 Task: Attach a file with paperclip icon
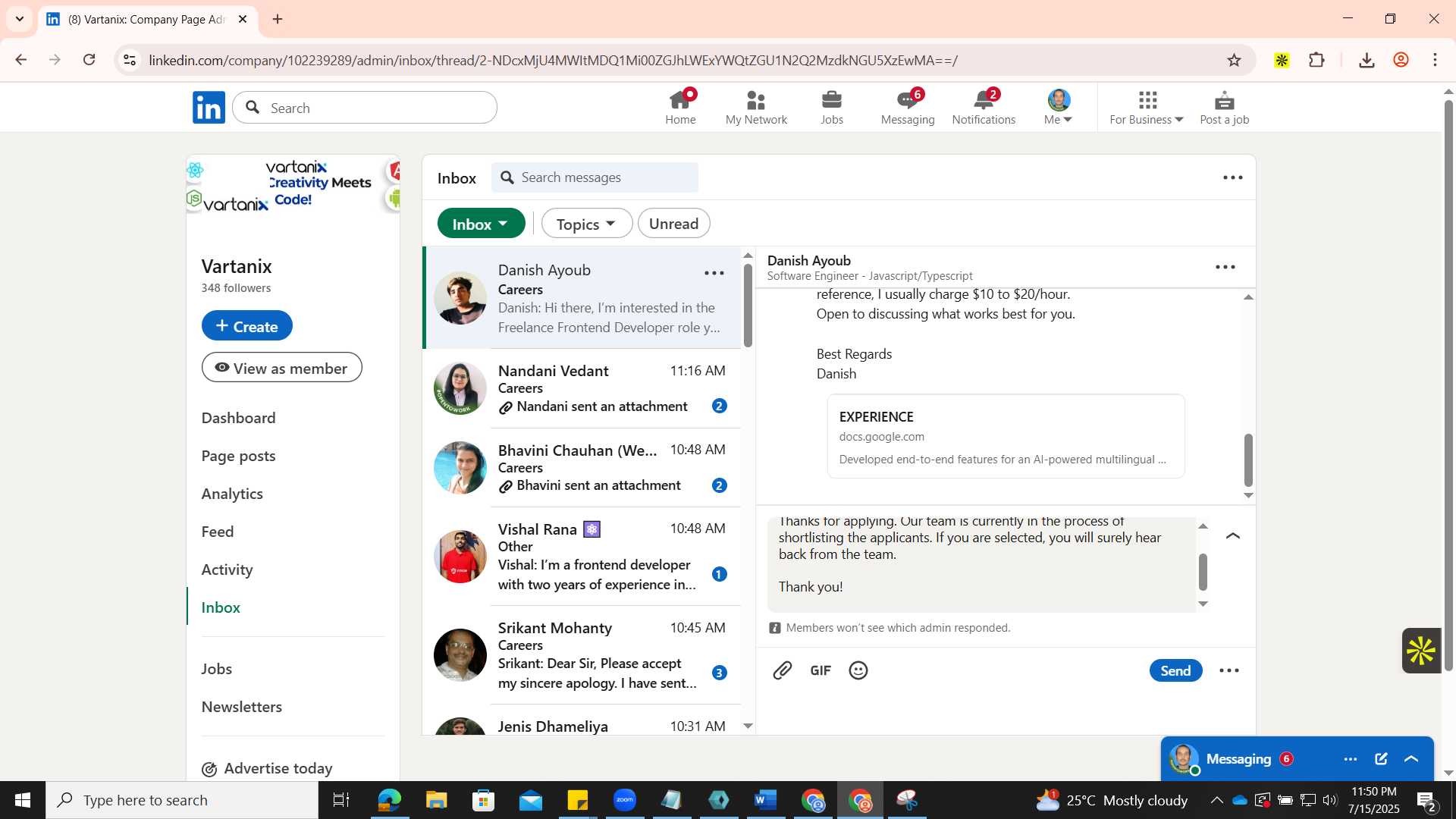tap(783, 670)
